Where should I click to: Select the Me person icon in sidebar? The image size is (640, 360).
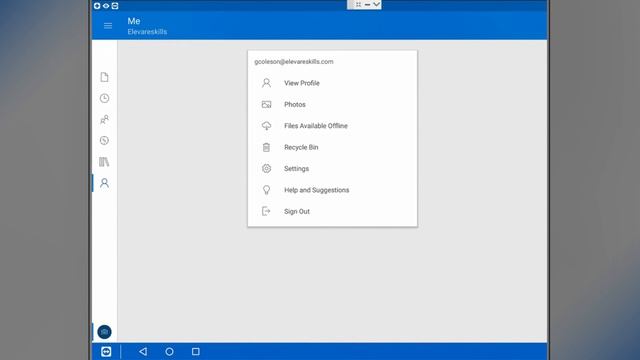coord(104,183)
